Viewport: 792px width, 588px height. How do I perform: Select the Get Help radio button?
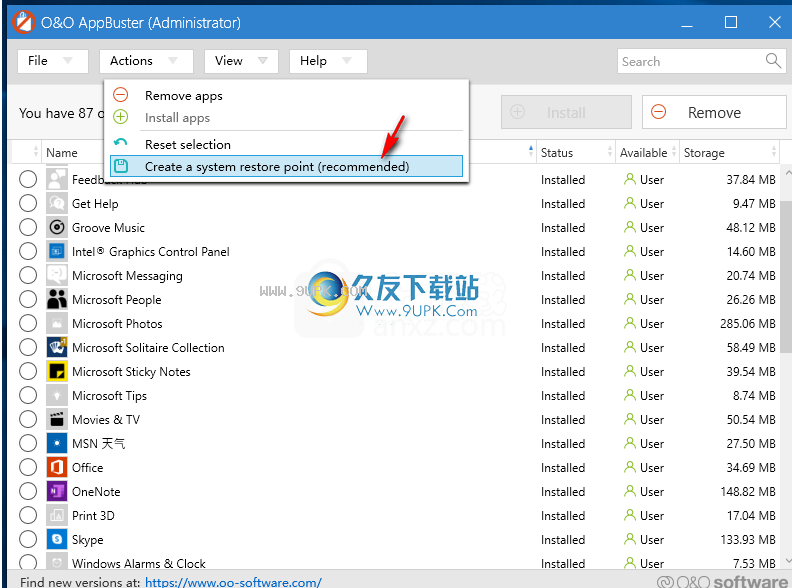pos(28,203)
